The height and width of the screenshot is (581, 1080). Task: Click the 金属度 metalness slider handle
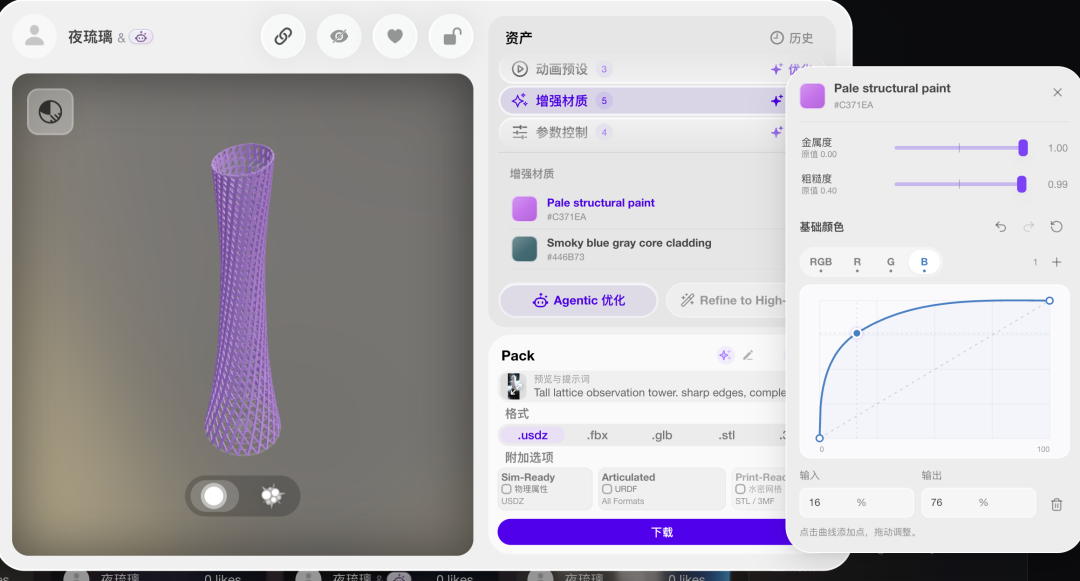coord(1023,147)
